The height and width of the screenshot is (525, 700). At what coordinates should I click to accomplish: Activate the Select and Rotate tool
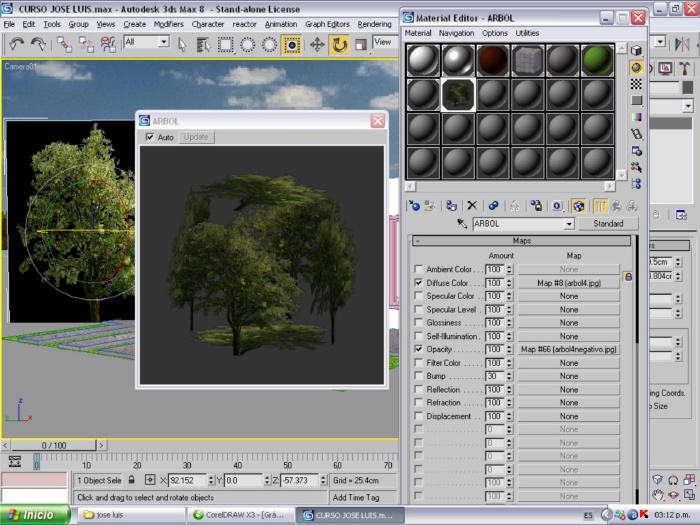[x=340, y=44]
